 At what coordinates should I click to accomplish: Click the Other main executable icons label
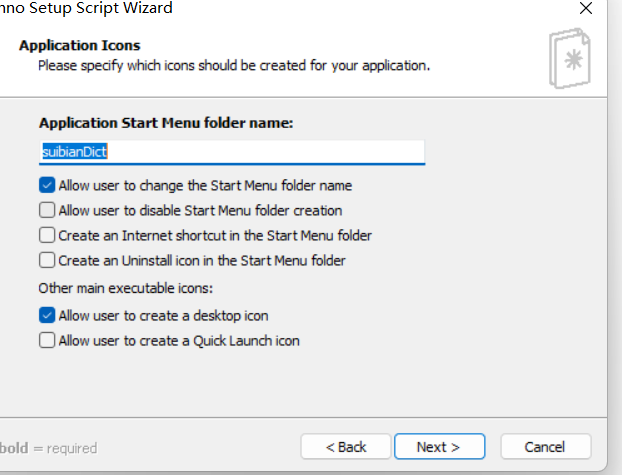[126, 288]
